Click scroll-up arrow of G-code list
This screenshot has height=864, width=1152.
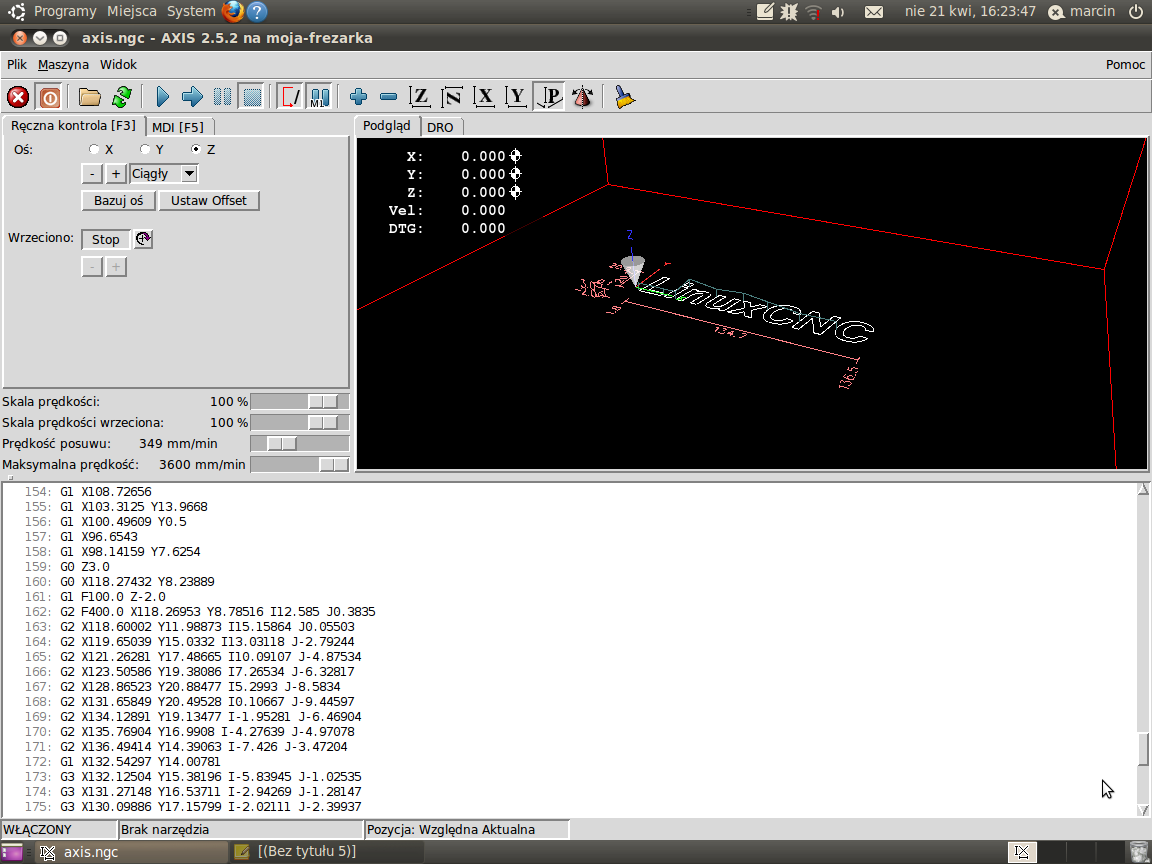[x=1143, y=490]
